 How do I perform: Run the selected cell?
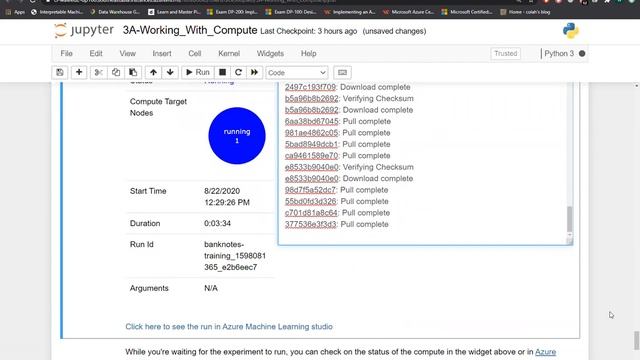(198, 72)
